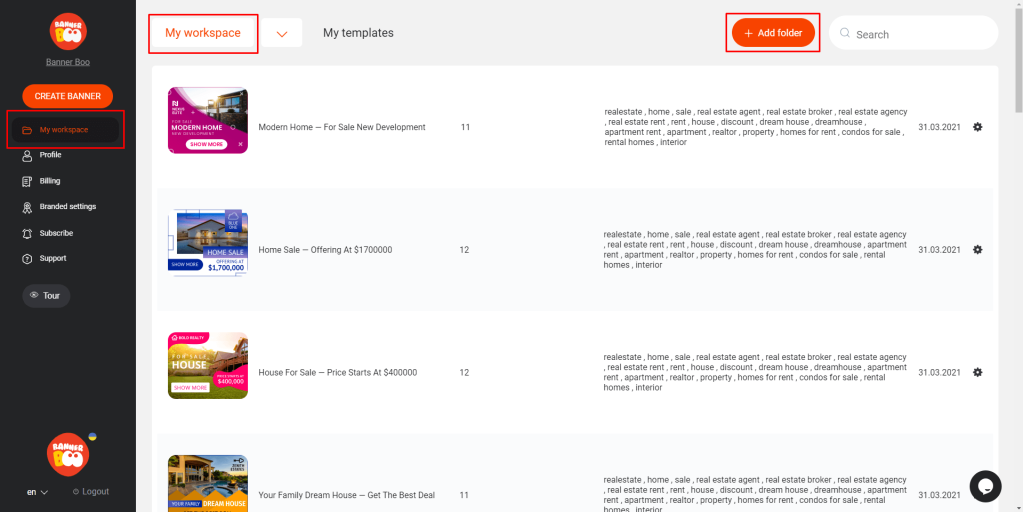Select the My workspace tab header
Screen dimensions: 1023x512
click(203, 33)
